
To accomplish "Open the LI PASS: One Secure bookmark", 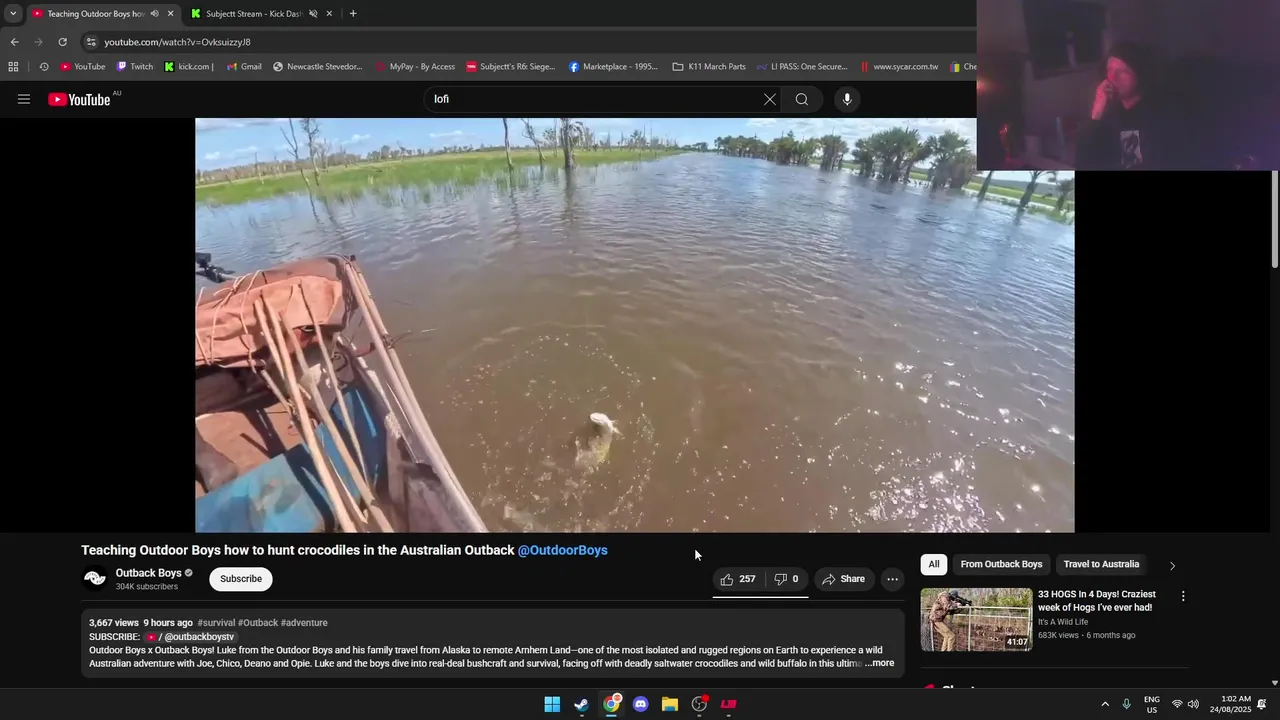I will pyautogui.click(x=802, y=67).
